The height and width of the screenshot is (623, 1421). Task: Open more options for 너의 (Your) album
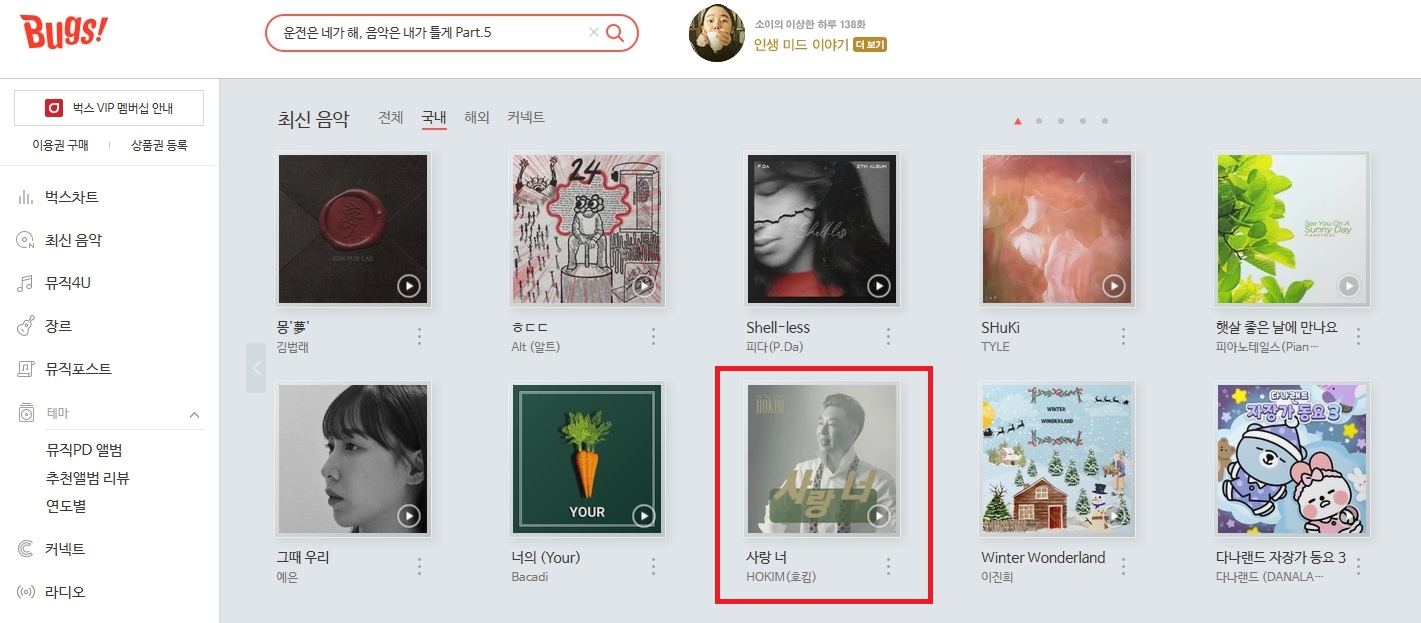(x=653, y=566)
